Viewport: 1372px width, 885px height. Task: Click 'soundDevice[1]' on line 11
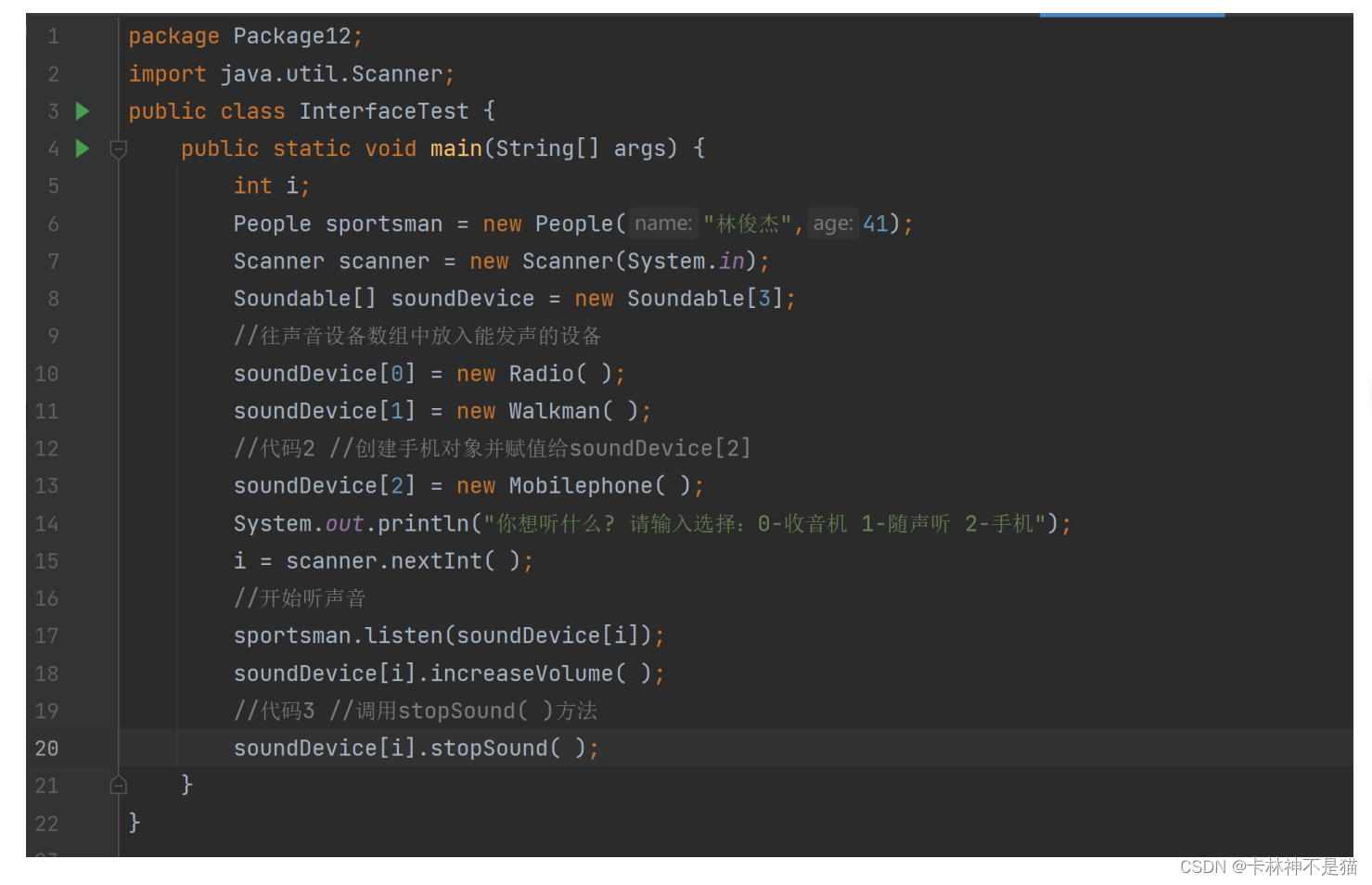coord(325,411)
